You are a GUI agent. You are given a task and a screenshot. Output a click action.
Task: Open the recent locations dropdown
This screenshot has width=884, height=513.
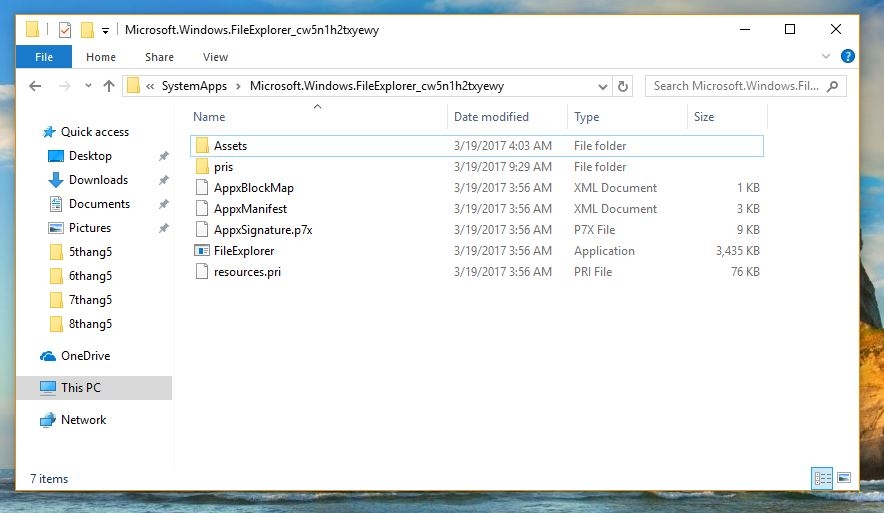88,86
